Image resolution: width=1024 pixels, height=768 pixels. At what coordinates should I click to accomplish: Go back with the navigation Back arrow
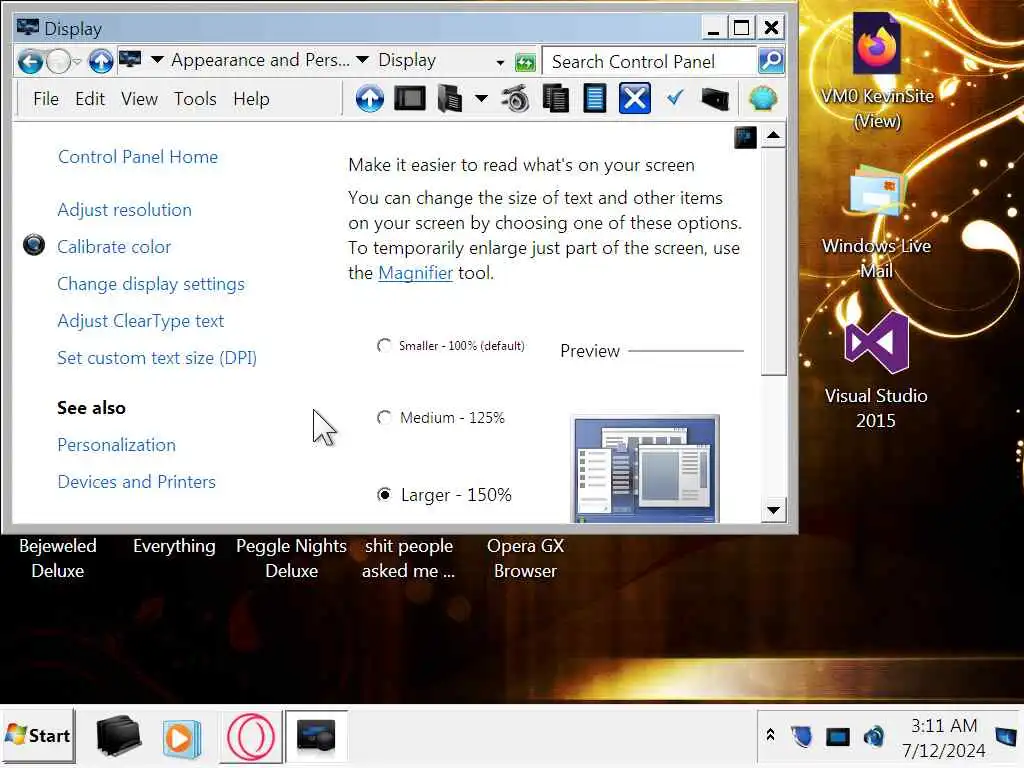pyautogui.click(x=30, y=61)
